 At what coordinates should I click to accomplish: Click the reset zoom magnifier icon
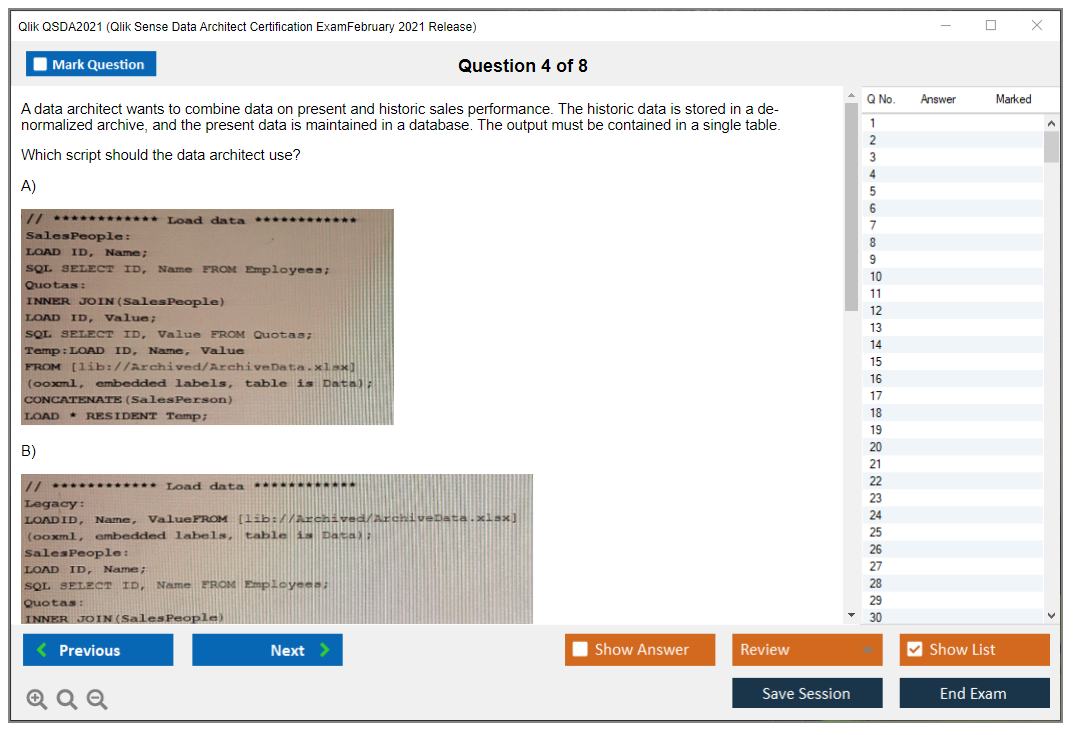point(67,700)
